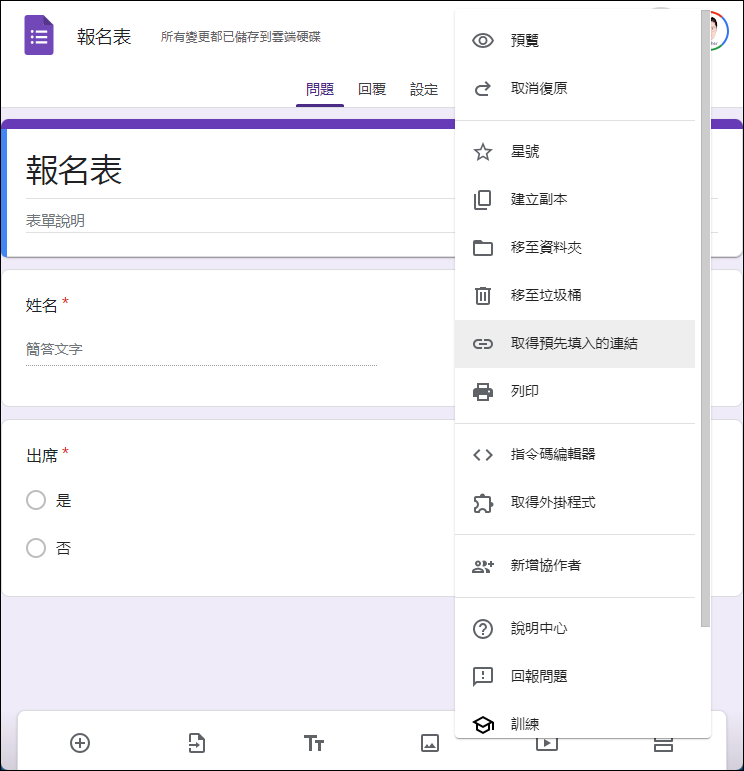744x771 pixels.
Task: Click the import questions icon in bottom toolbar
Action: (197, 743)
